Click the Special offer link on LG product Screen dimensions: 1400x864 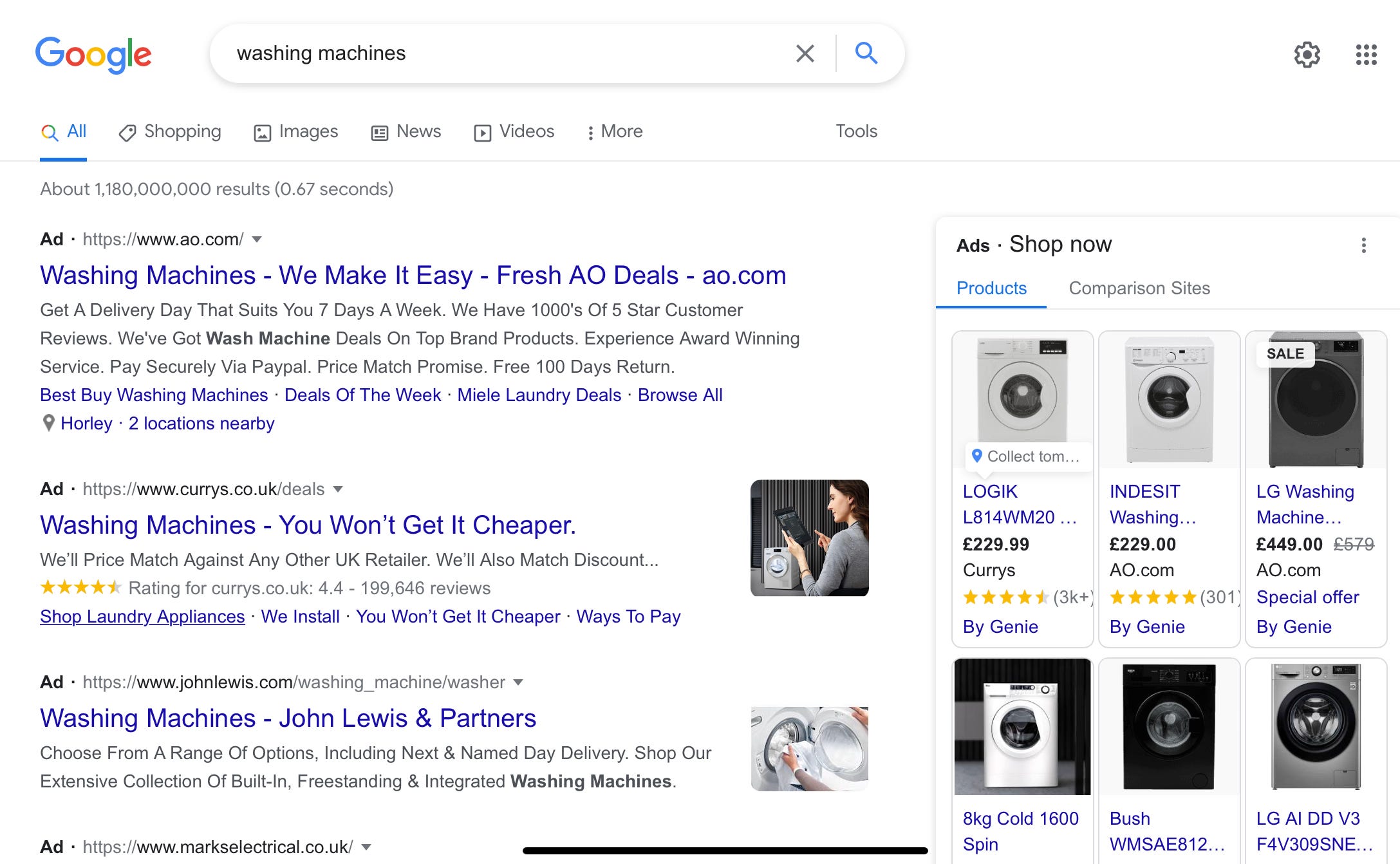[x=1307, y=597]
